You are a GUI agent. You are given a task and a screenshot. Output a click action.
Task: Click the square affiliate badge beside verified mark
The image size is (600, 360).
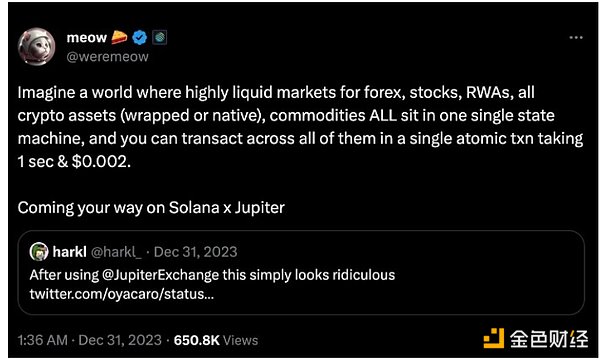click(x=160, y=37)
